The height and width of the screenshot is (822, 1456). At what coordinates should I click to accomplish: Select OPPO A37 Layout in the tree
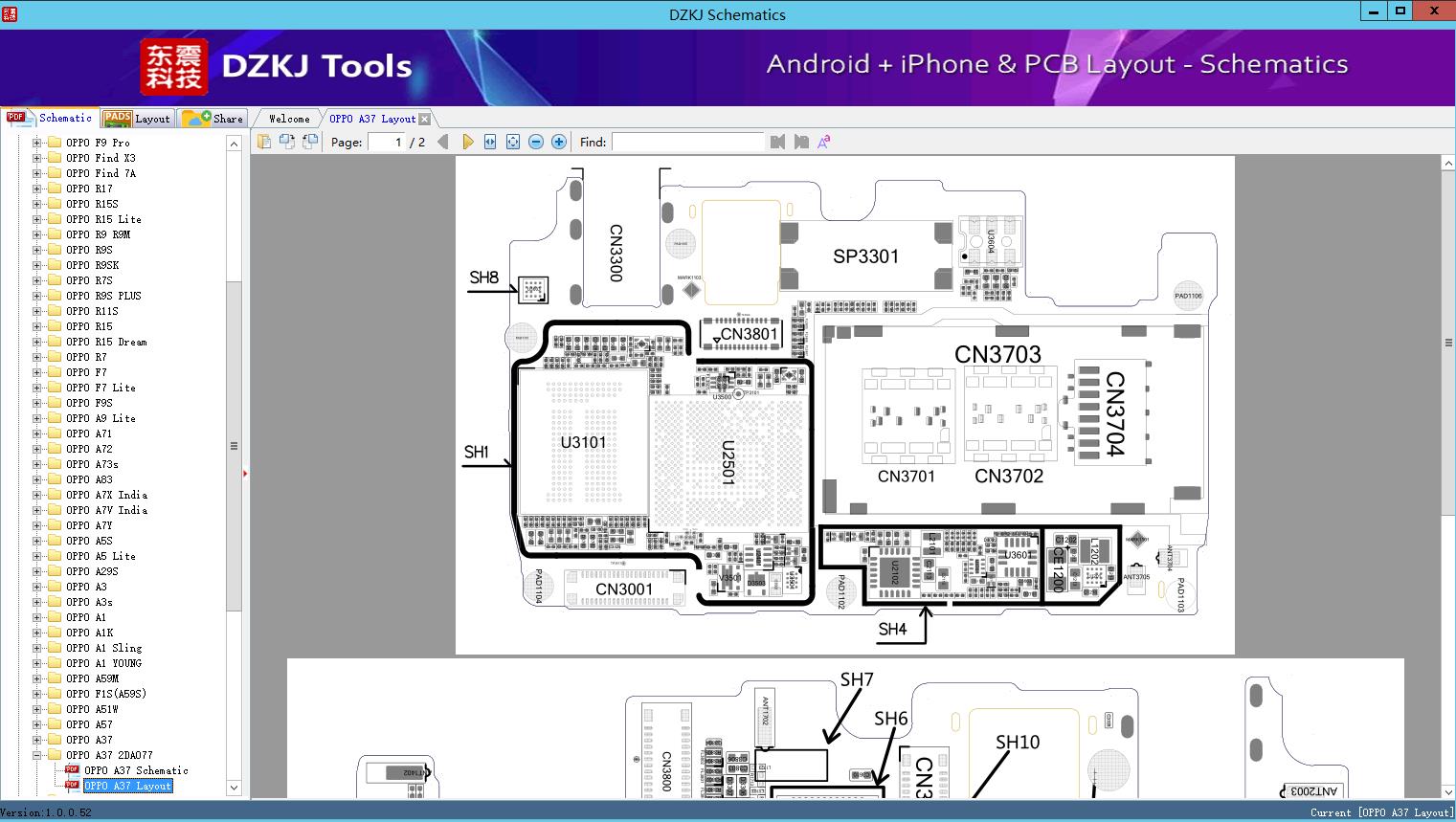click(x=127, y=786)
